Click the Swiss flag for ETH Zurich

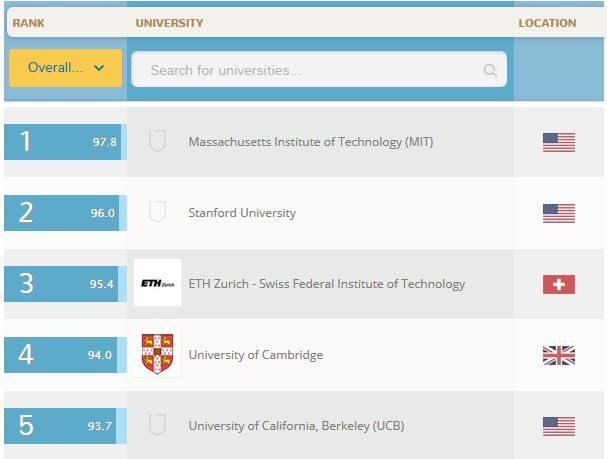pyautogui.click(x=559, y=284)
